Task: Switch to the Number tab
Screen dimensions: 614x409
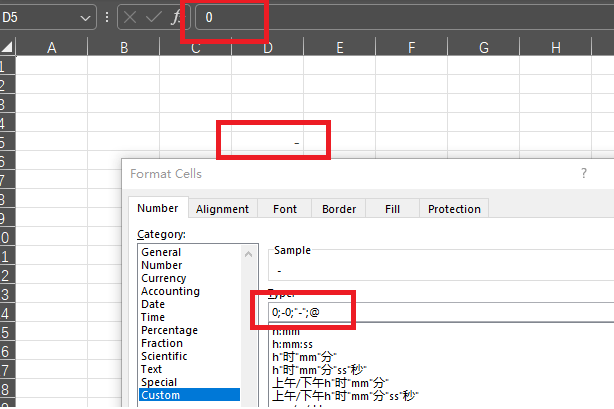Action: (x=158, y=208)
